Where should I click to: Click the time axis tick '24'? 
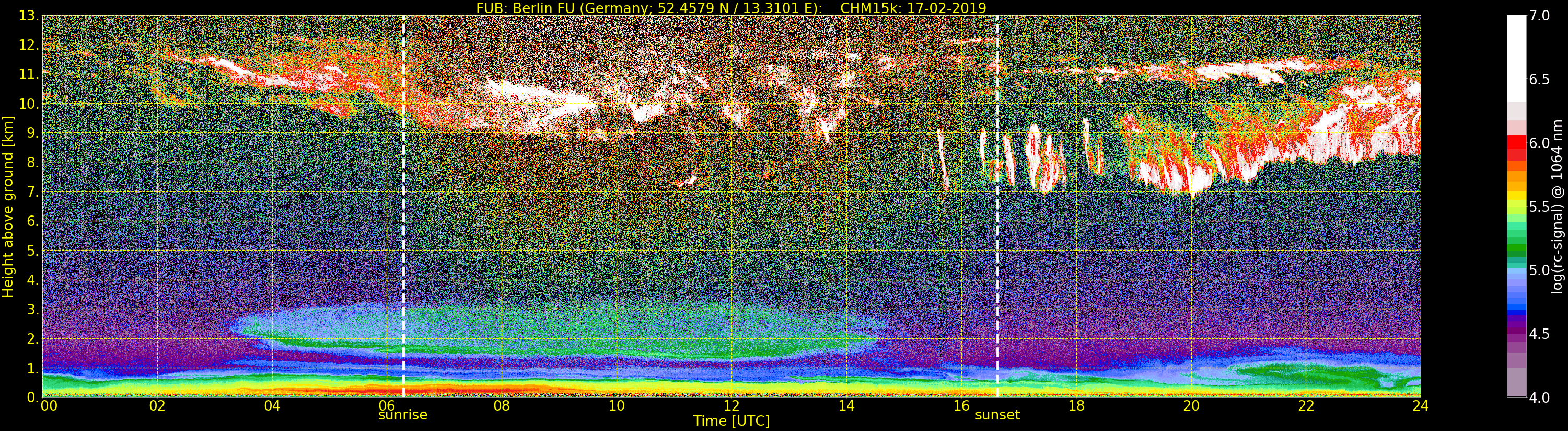click(x=1421, y=405)
